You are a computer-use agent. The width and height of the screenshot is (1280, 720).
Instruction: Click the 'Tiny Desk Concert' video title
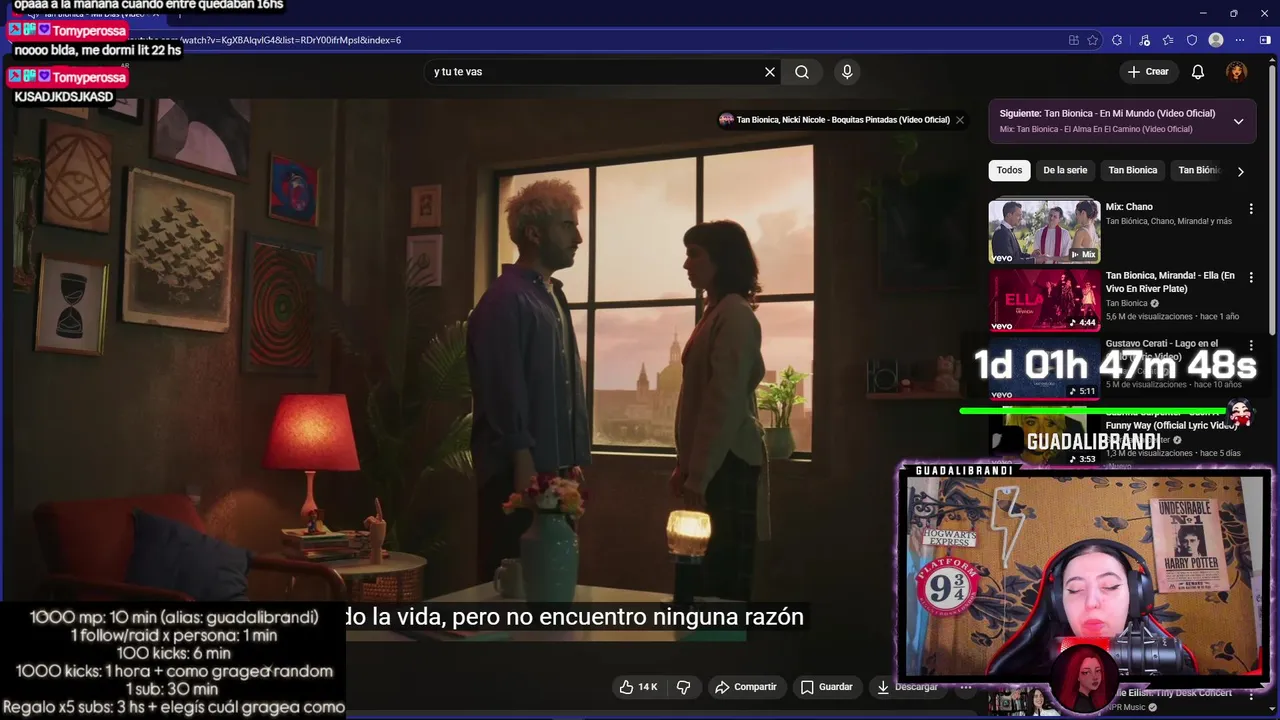pyautogui.click(x=1170, y=693)
